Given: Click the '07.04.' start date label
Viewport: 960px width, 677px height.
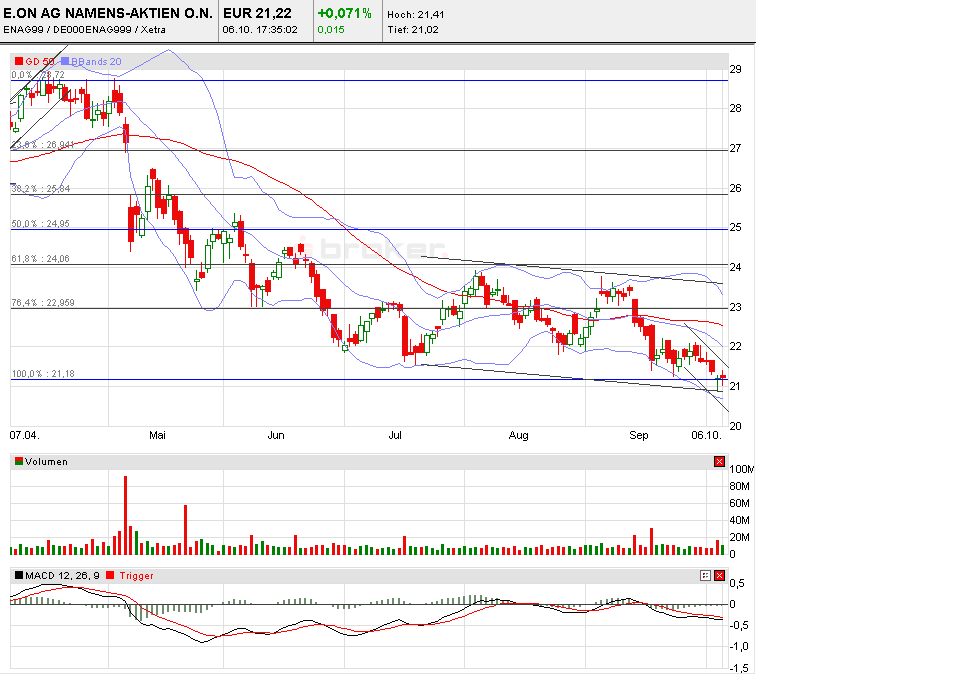Looking at the screenshot, I should coord(24,435).
